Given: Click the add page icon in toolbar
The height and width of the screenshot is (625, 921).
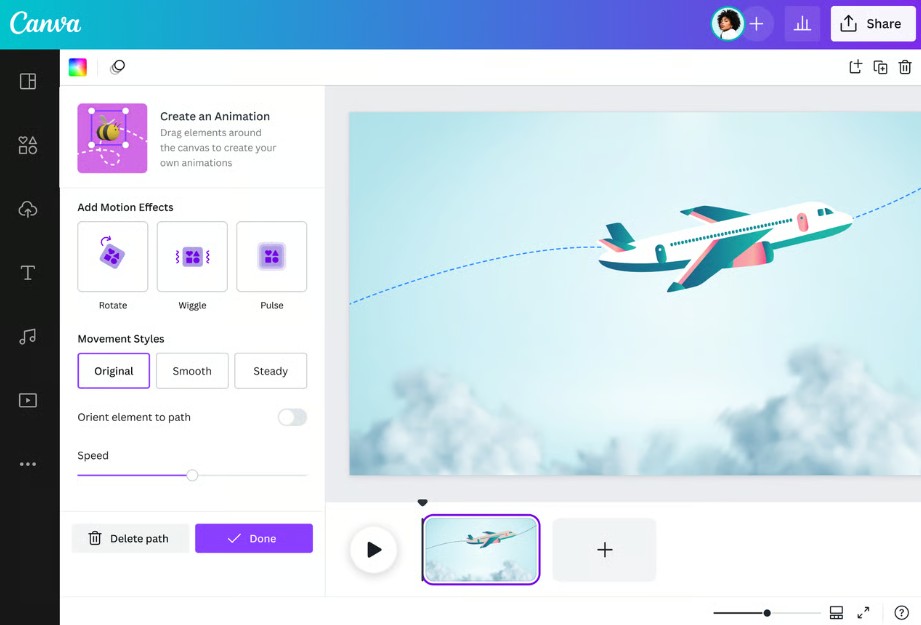Looking at the screenshot, I should [855, 67].
